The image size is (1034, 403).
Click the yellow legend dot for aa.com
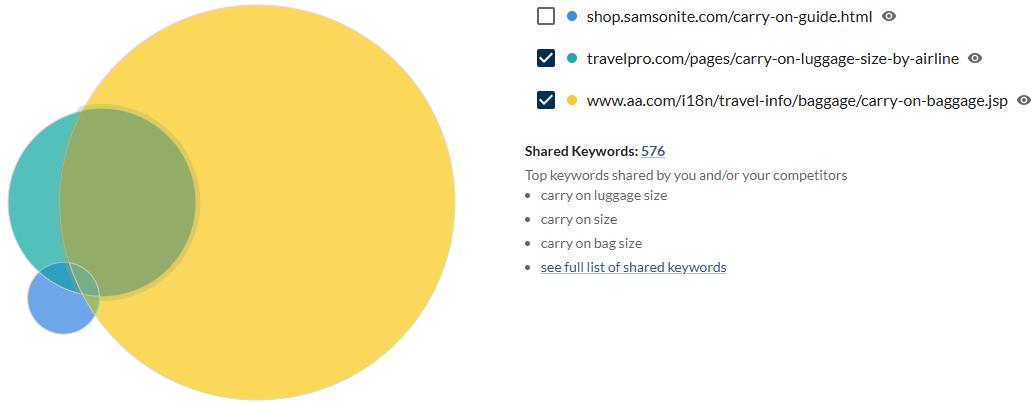click(572, 100)
